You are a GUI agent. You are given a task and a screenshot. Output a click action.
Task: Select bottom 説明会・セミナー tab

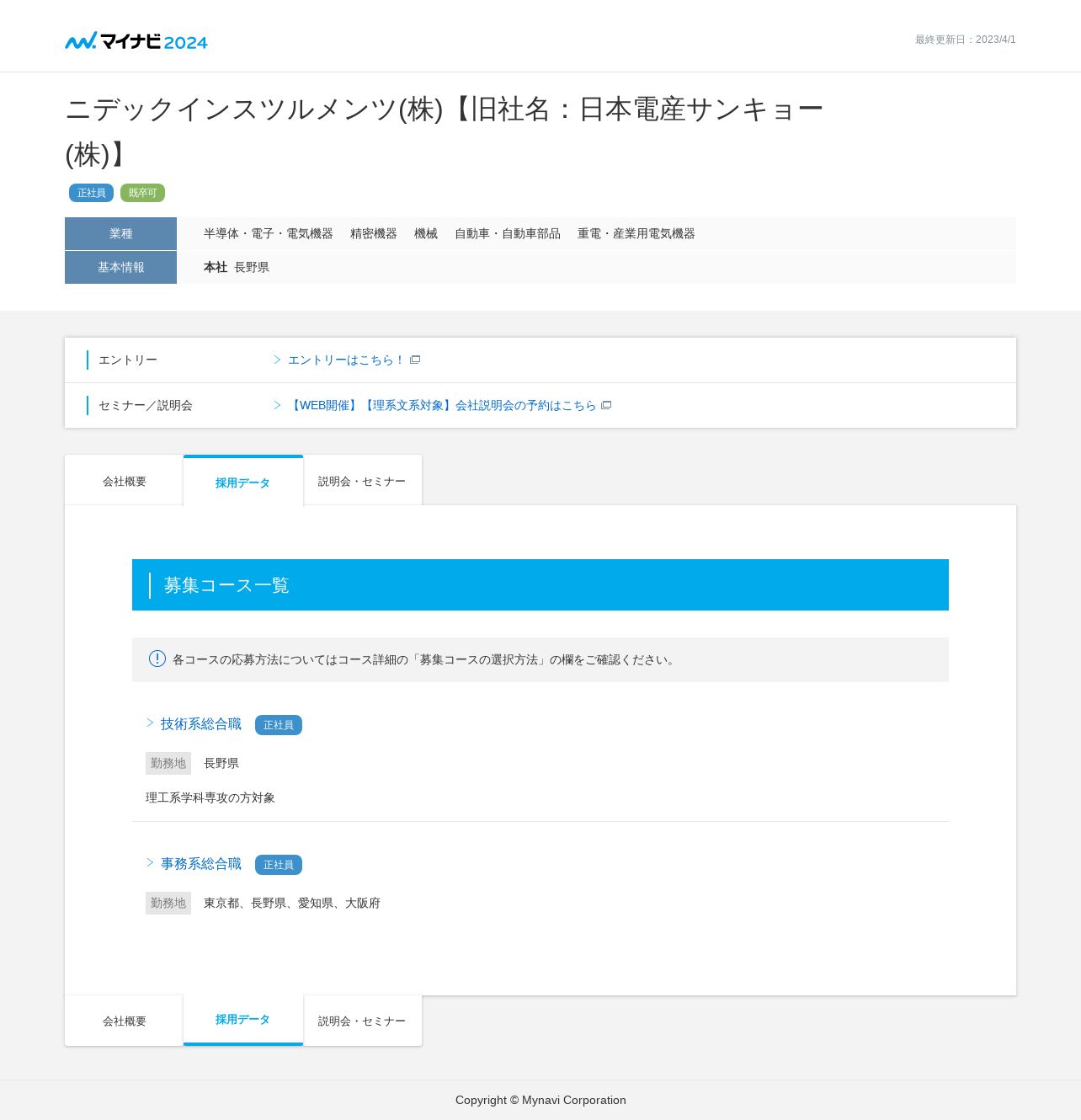coord(363,1021)
